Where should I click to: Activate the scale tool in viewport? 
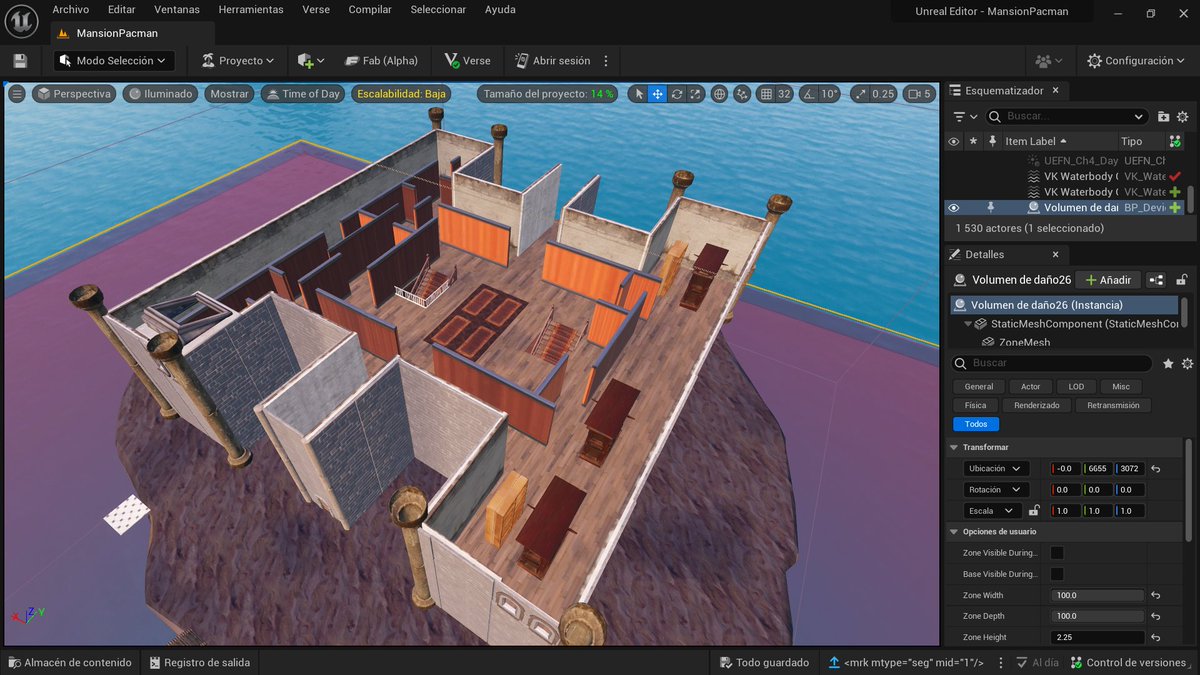coord(696,94)
